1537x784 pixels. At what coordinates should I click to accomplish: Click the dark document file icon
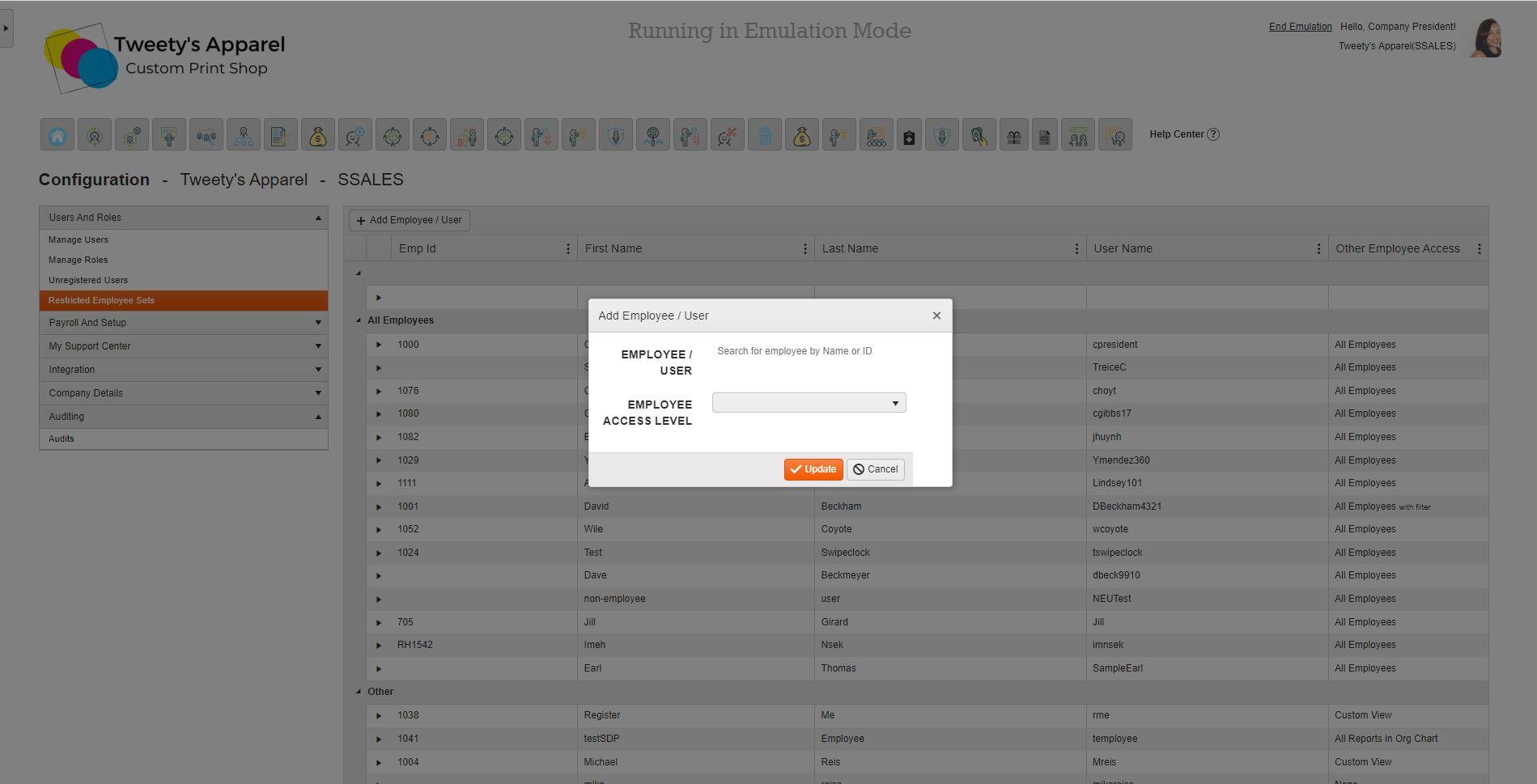click(x=1045, y=135)
